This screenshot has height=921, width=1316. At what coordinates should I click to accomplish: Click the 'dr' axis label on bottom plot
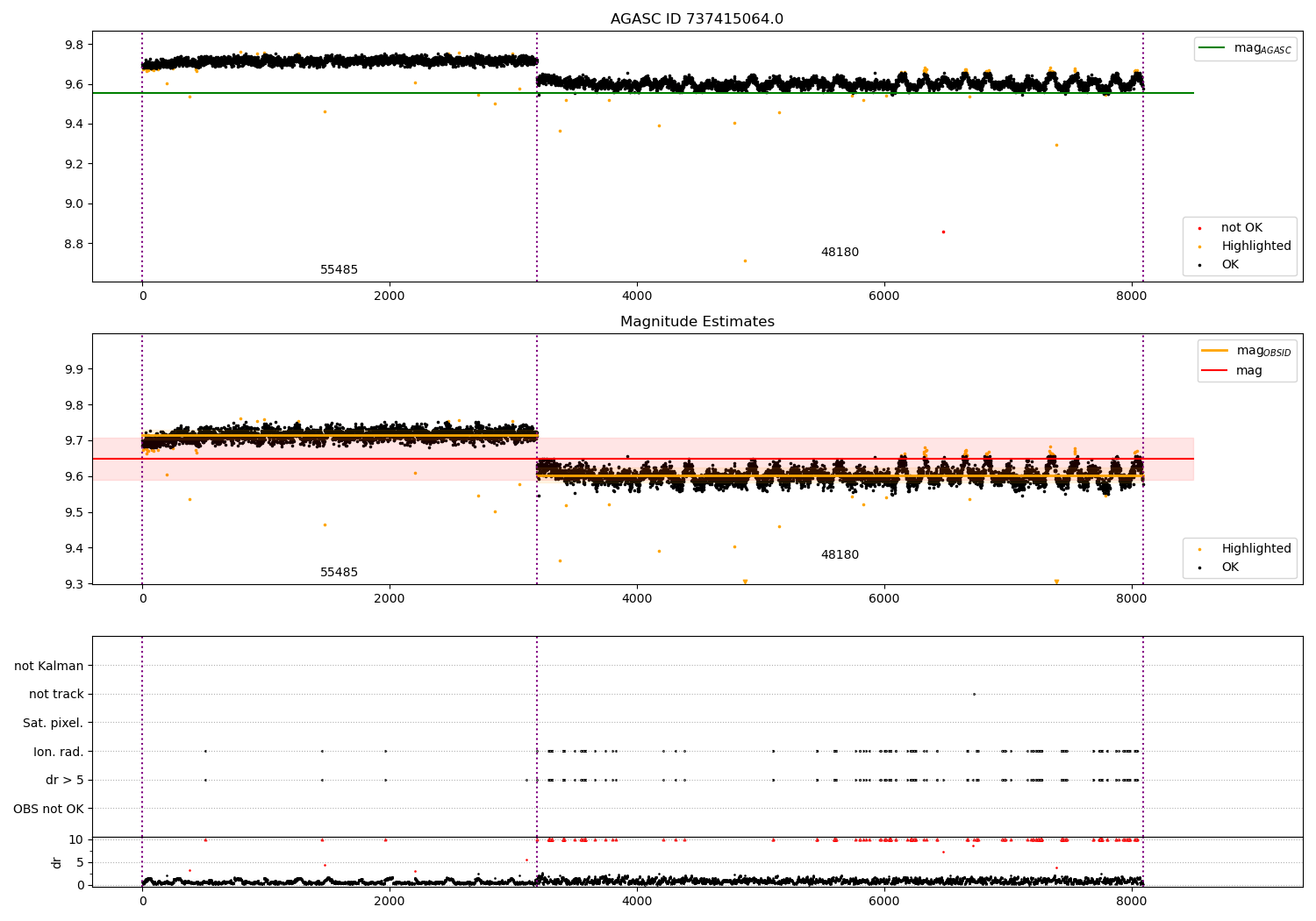point(57,862)
